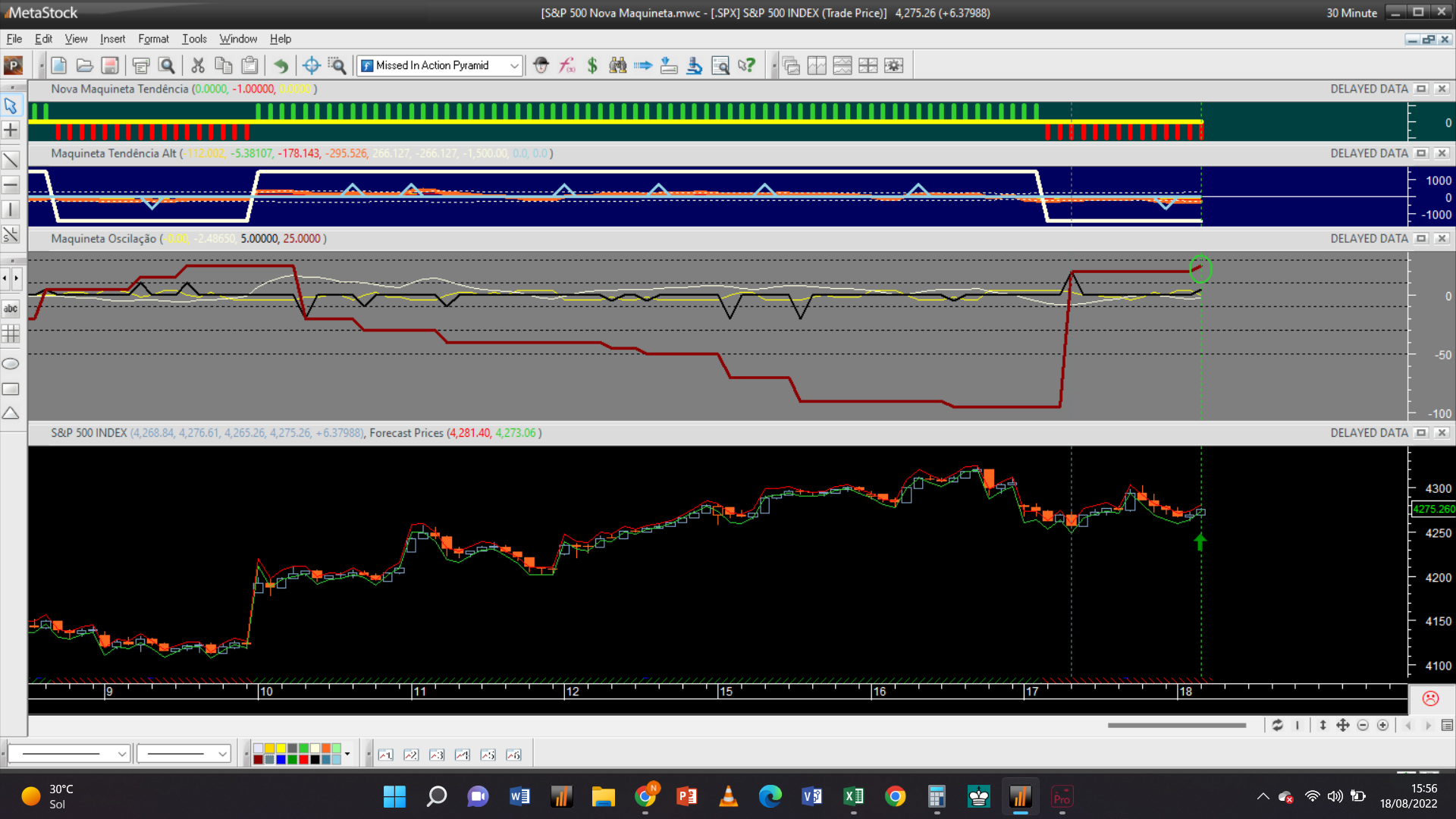Expand the color palette arrow
The width and height of the screenshot is (1456, 819).
(347, 754)
